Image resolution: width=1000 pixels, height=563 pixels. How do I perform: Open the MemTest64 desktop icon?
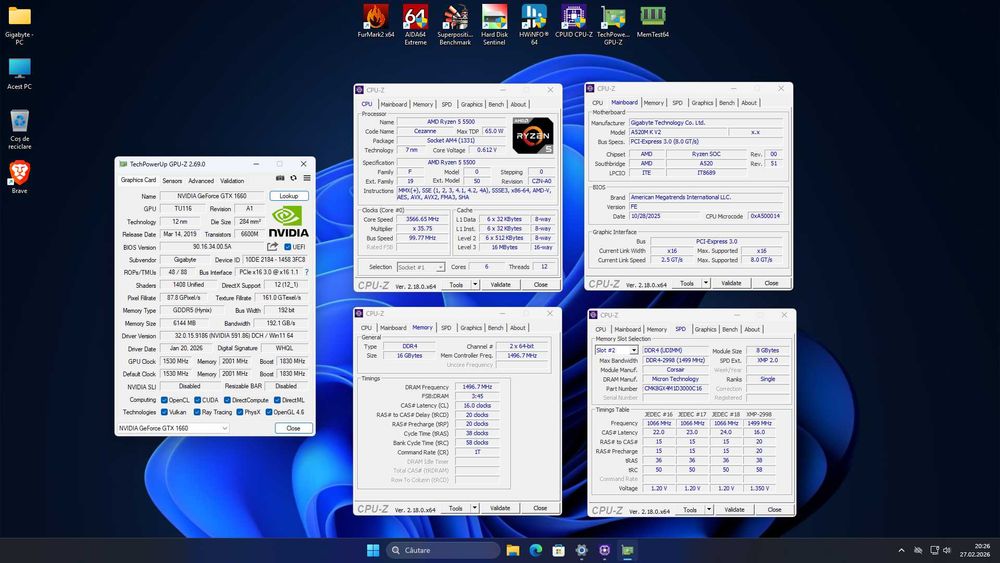(652, 22)
